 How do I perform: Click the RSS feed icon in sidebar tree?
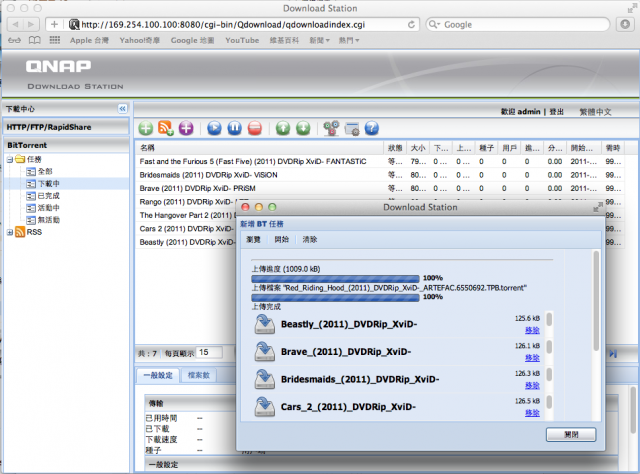20,232
